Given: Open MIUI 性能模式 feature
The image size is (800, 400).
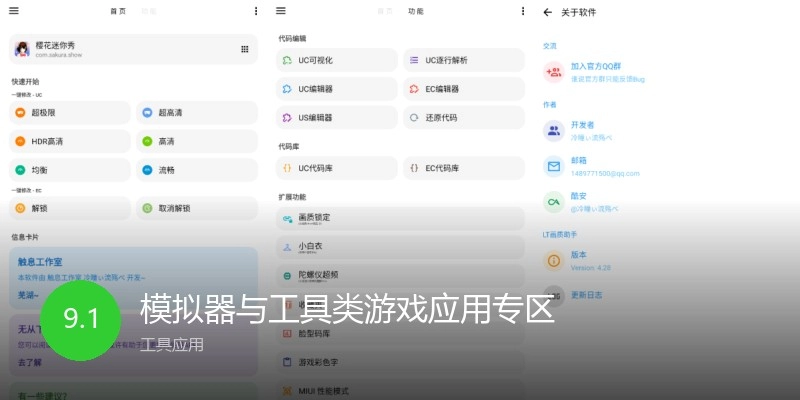Looking at the screenshot, I should point(400,391).
